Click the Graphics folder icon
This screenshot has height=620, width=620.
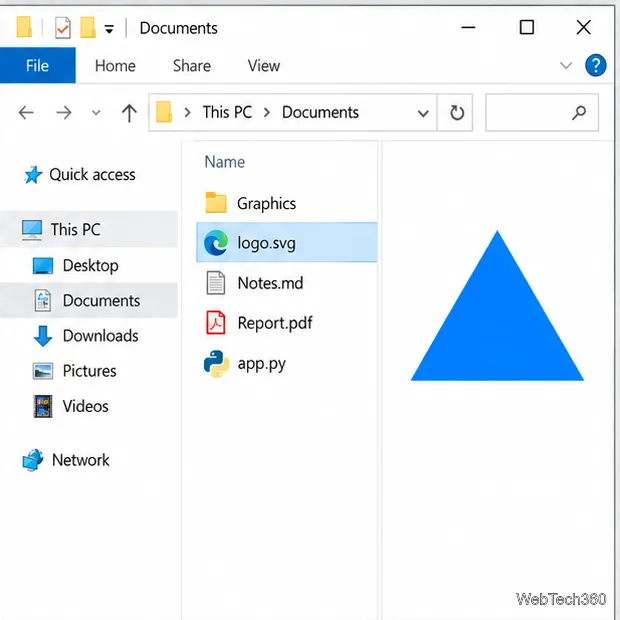pos(216,203)
